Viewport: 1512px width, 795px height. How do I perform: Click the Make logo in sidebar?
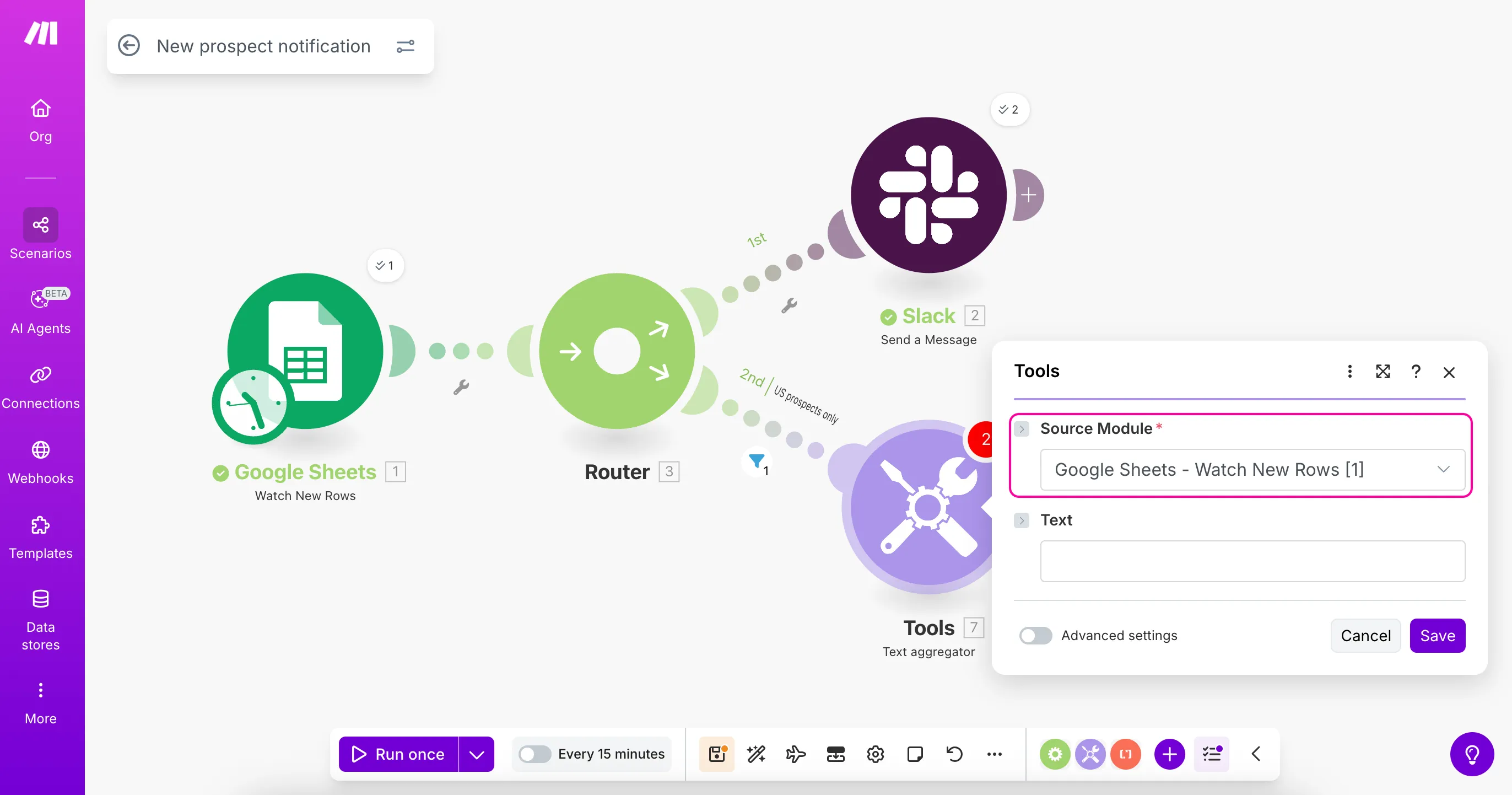(x=41, y=33)
